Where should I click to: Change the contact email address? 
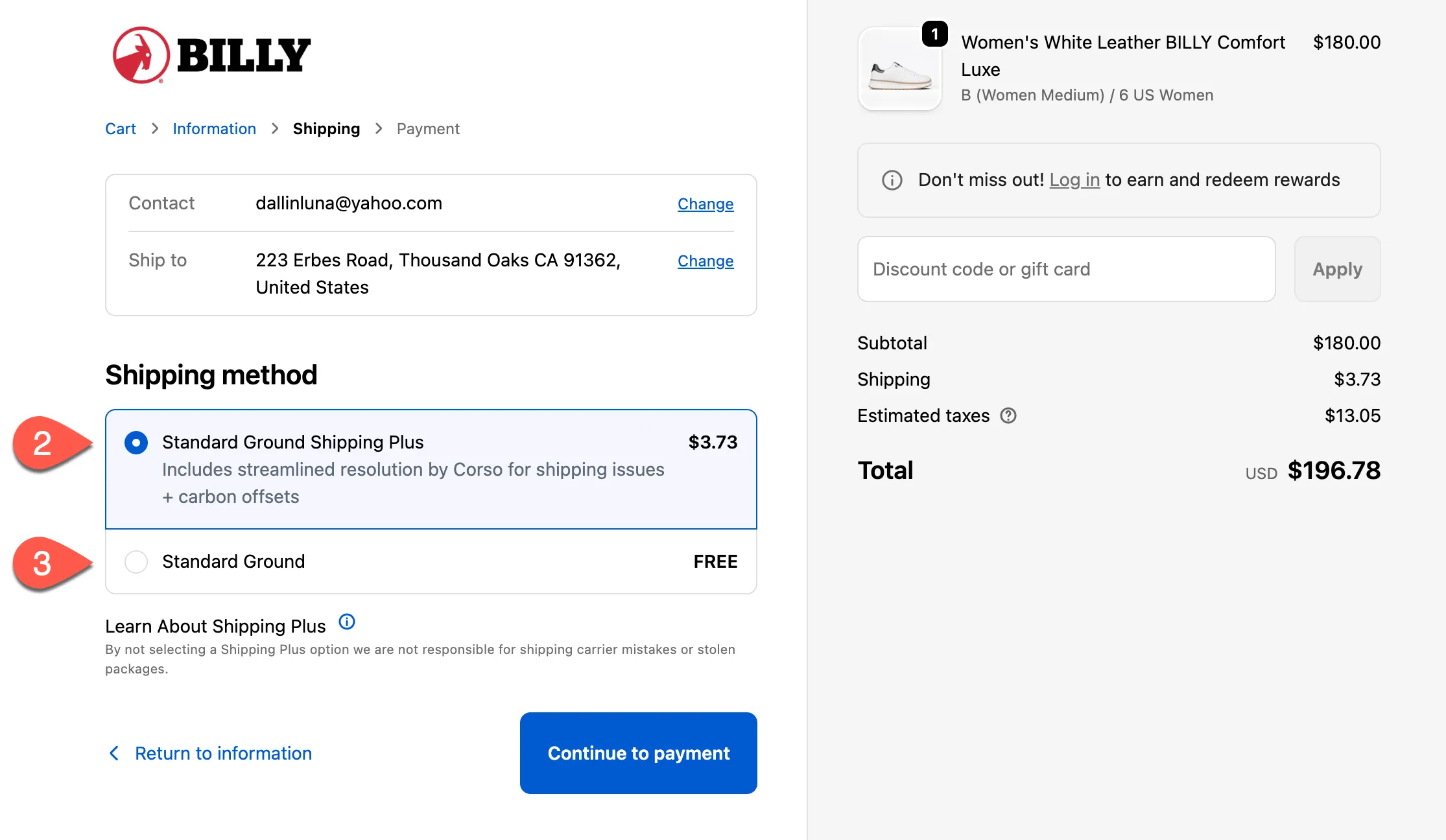coord(705,204)
